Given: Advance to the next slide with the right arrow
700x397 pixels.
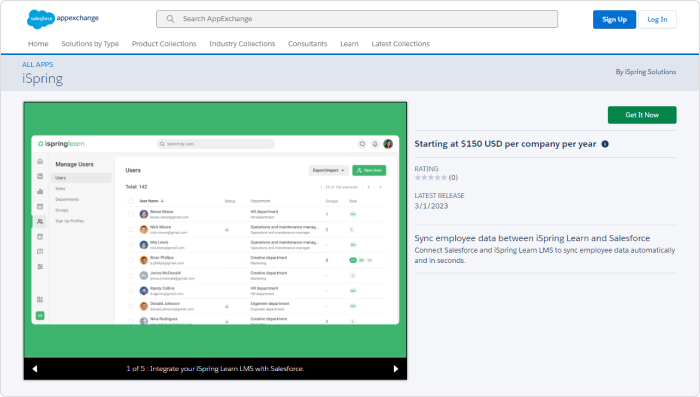Looking at the screenshot, I should (396, 369).
